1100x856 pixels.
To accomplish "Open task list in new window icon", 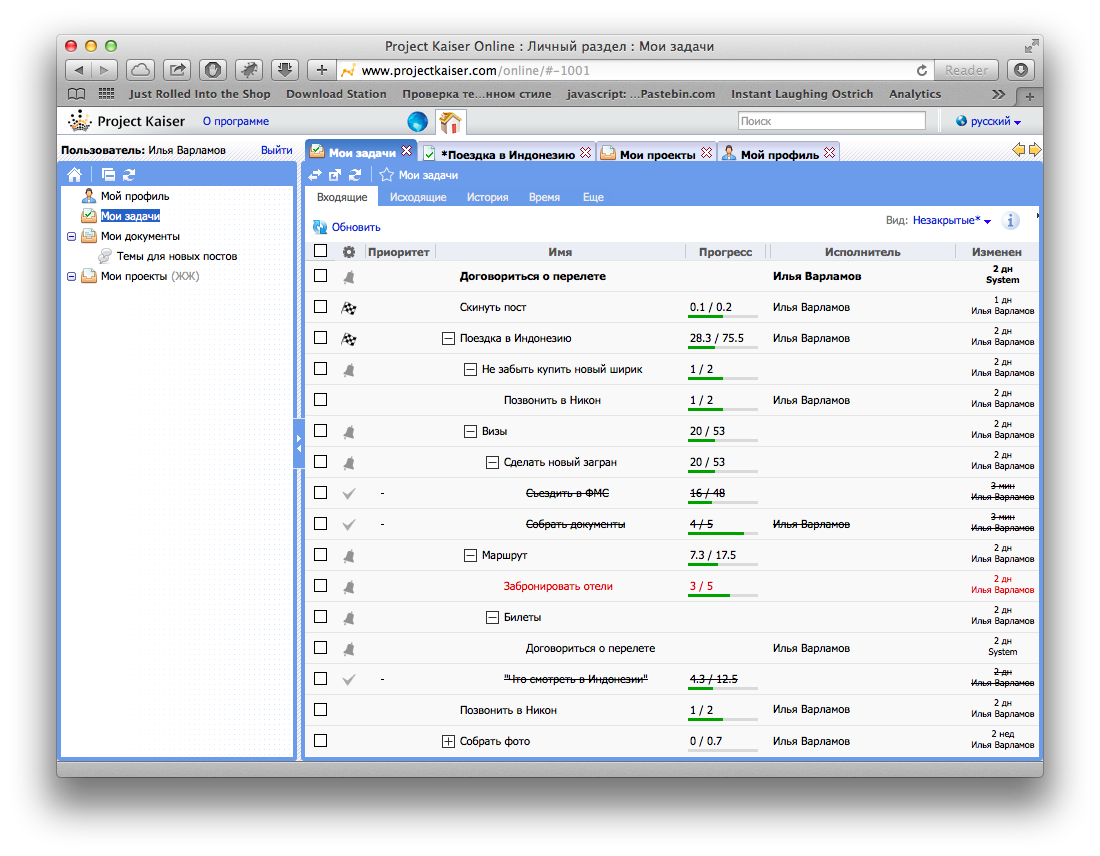I will [335, 175].
